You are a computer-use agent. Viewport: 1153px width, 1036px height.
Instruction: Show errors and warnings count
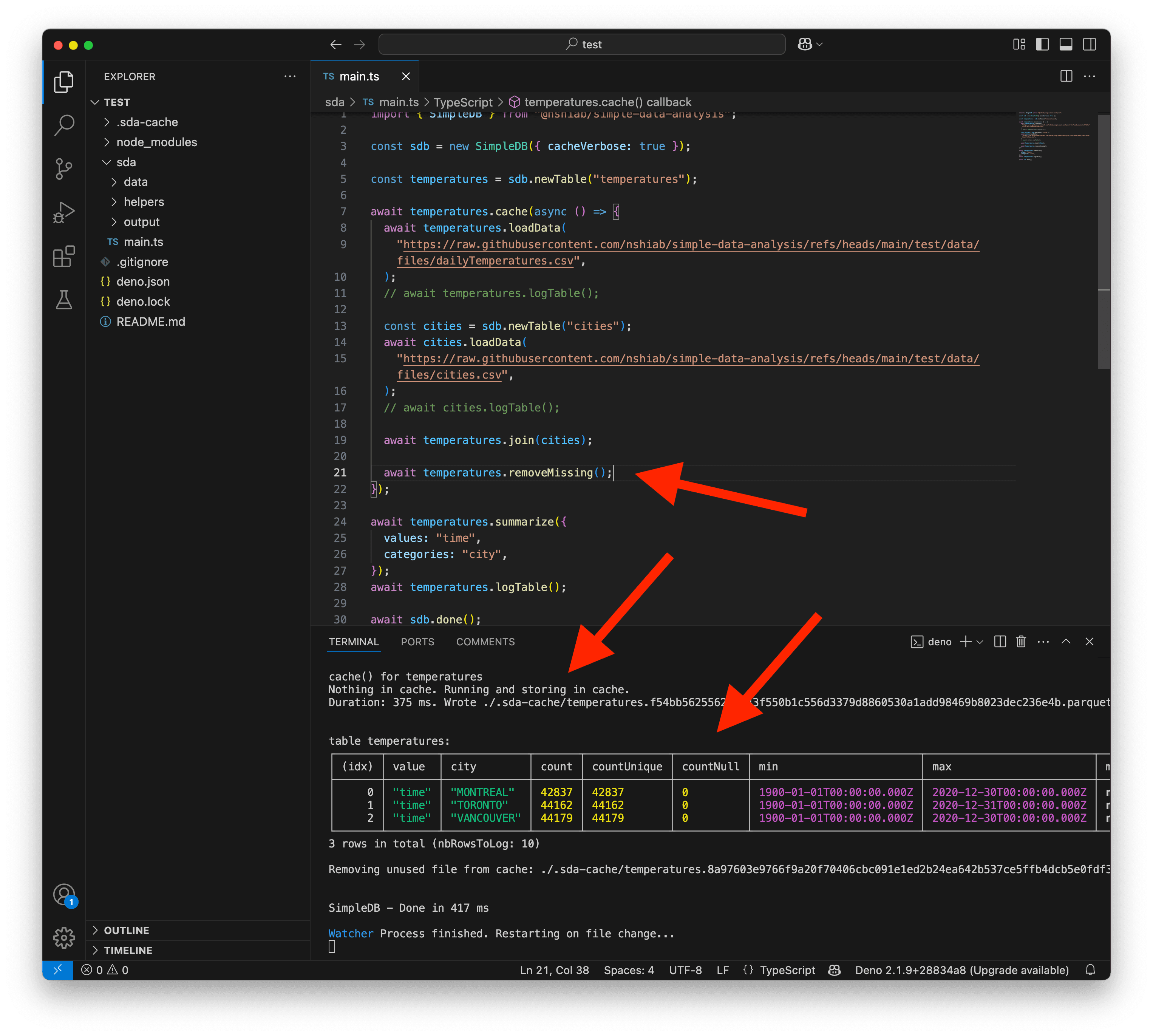click(105, 970)
